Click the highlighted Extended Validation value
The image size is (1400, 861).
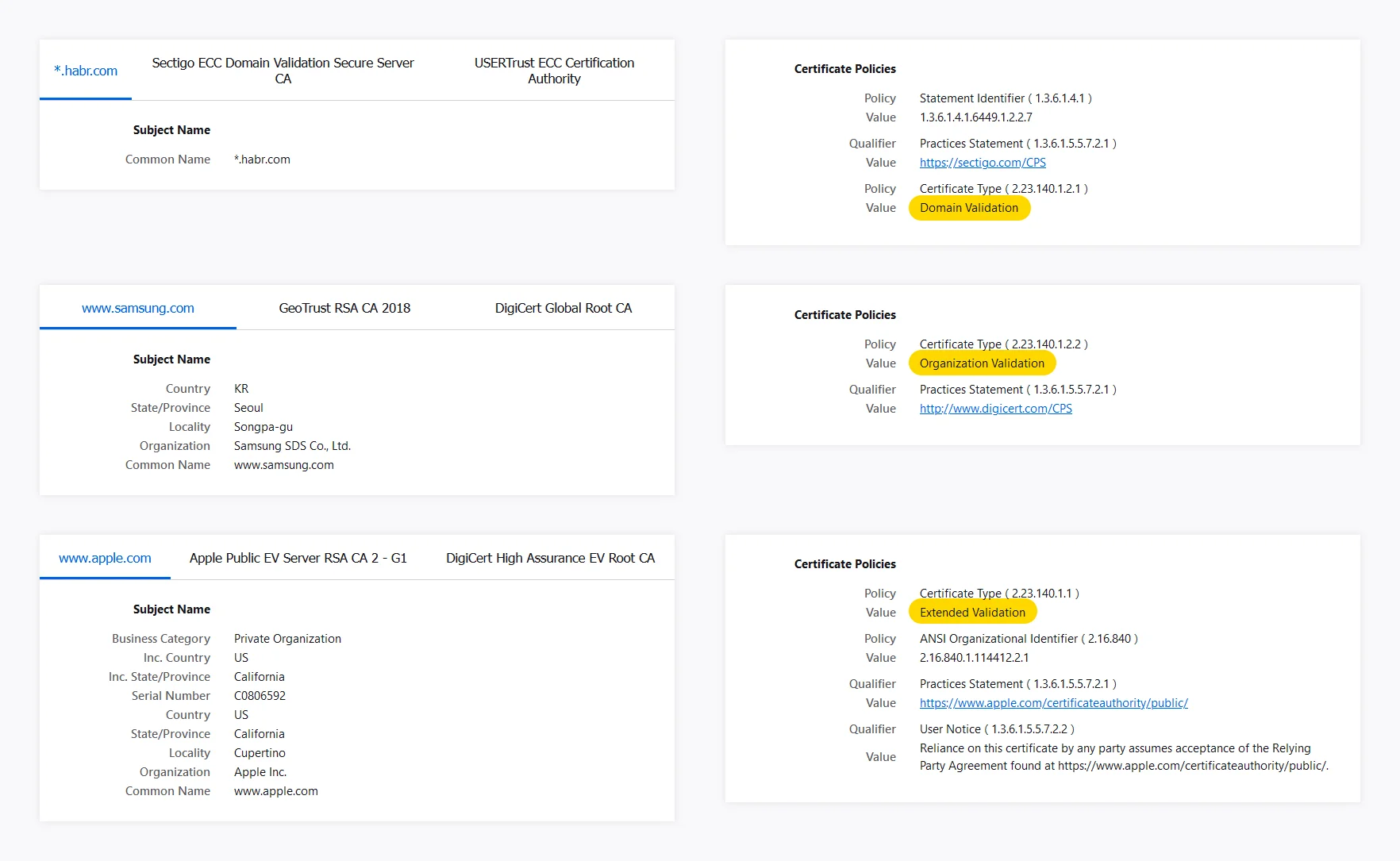coord(973,613)
